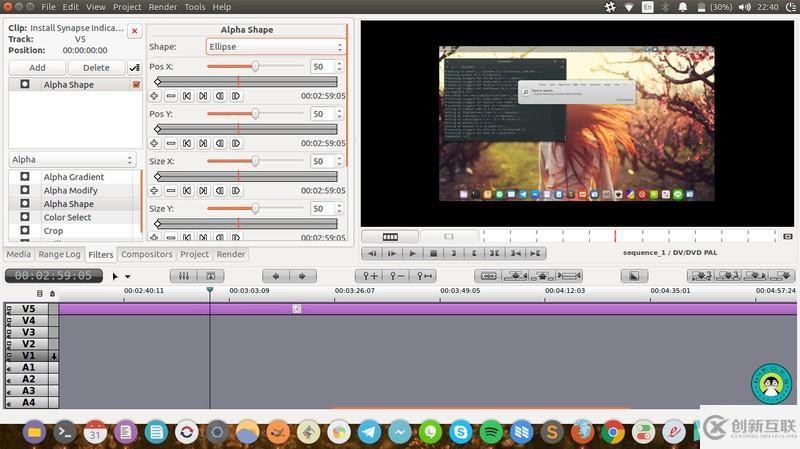800x449 pixels.
Task: Toggle all filters on/off button
Action: pyautogui.click(x=135, y=68)
